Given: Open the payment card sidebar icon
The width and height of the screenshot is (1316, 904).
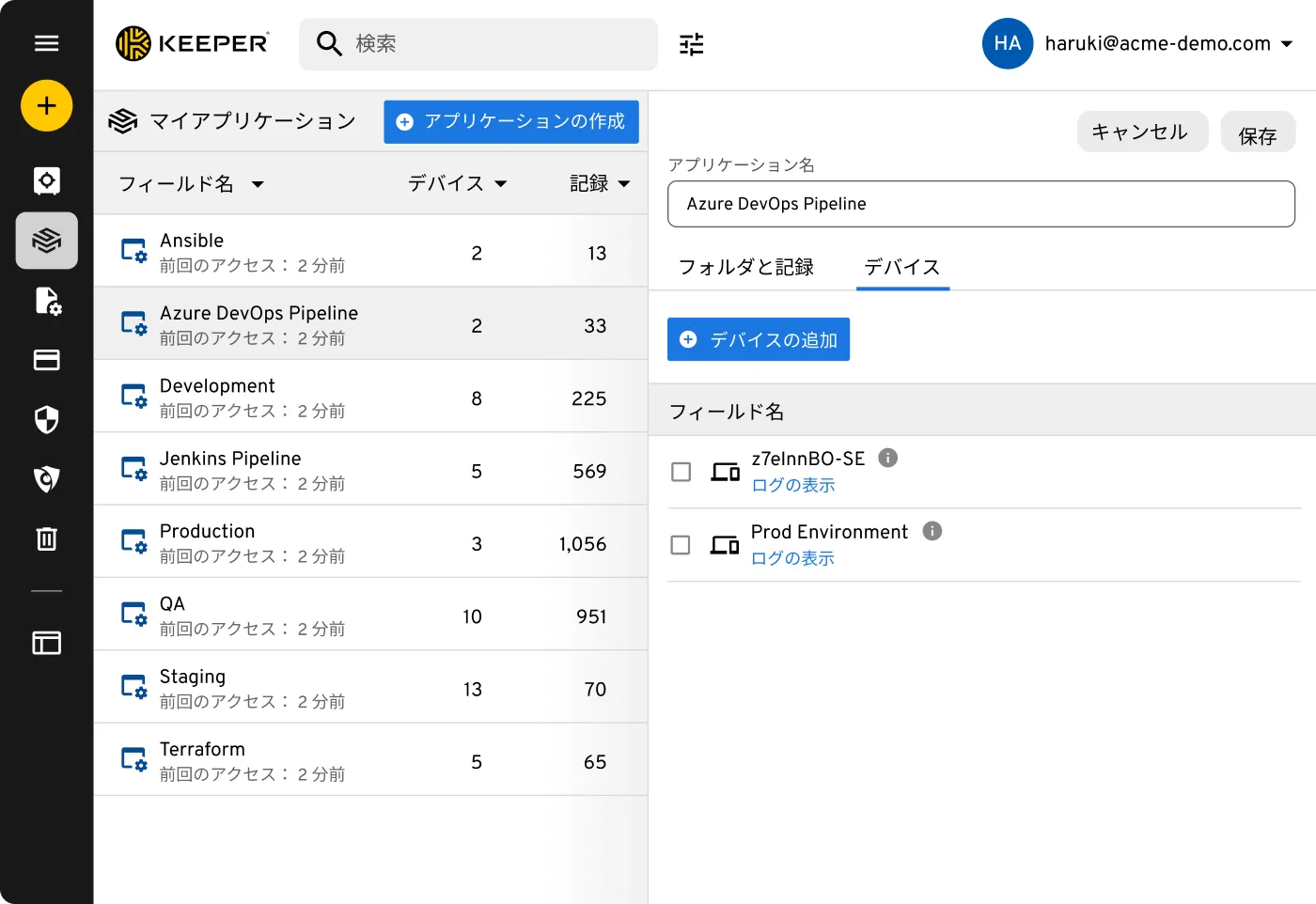Looking at the screenshot, I should pyautogui.click(x=46, y=360).
